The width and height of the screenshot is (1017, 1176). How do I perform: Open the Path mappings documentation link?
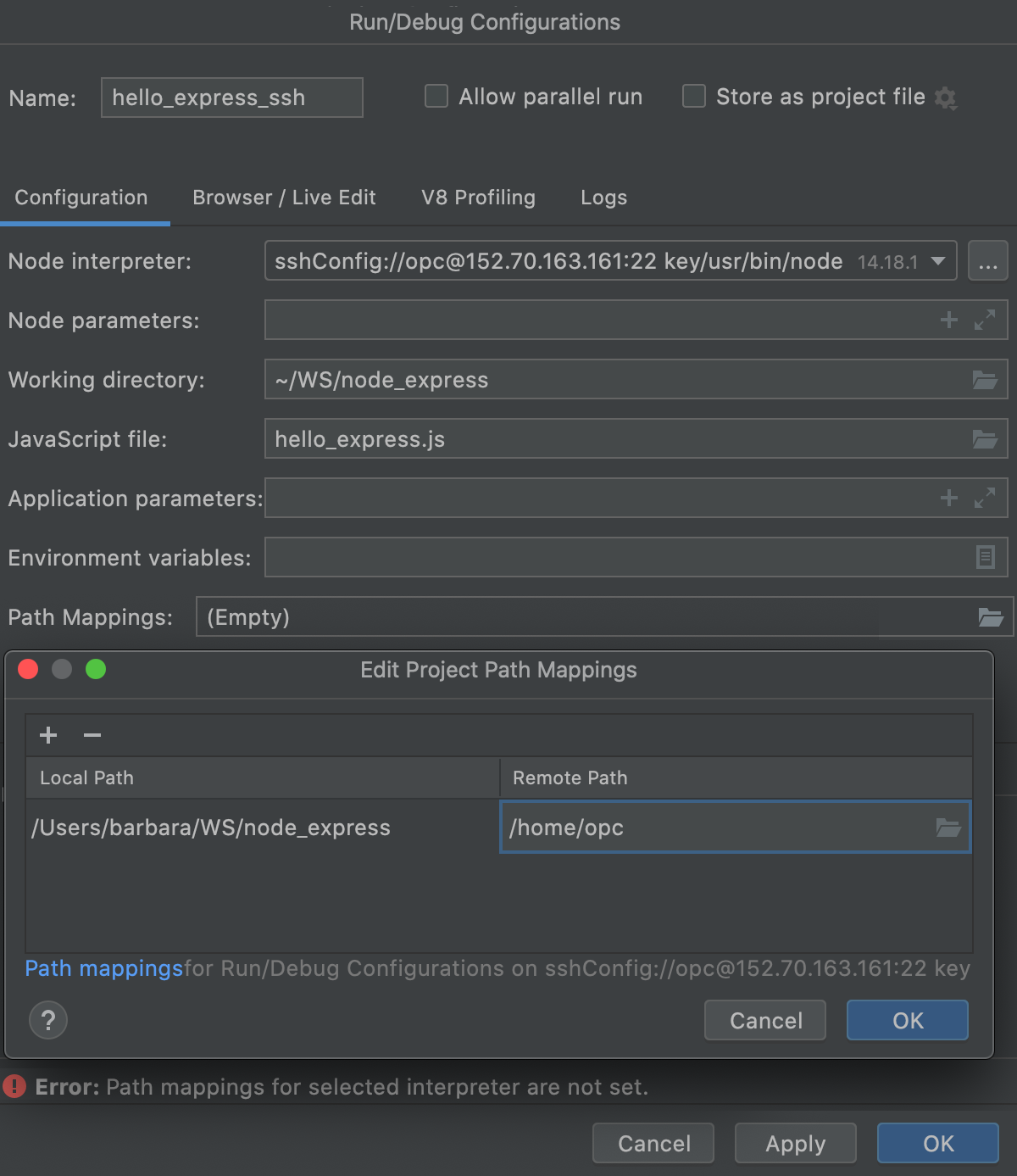pos(104,968)
